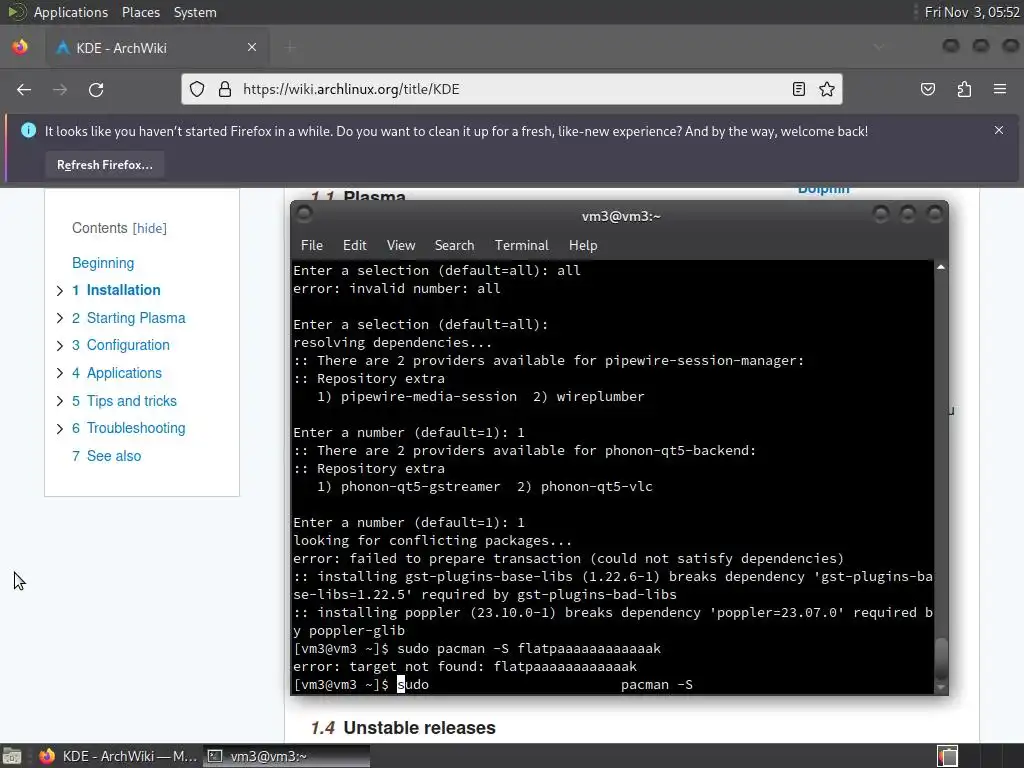Expand the Installation section chevron
Screen dimensions: 1024x768
pos(59,291)
